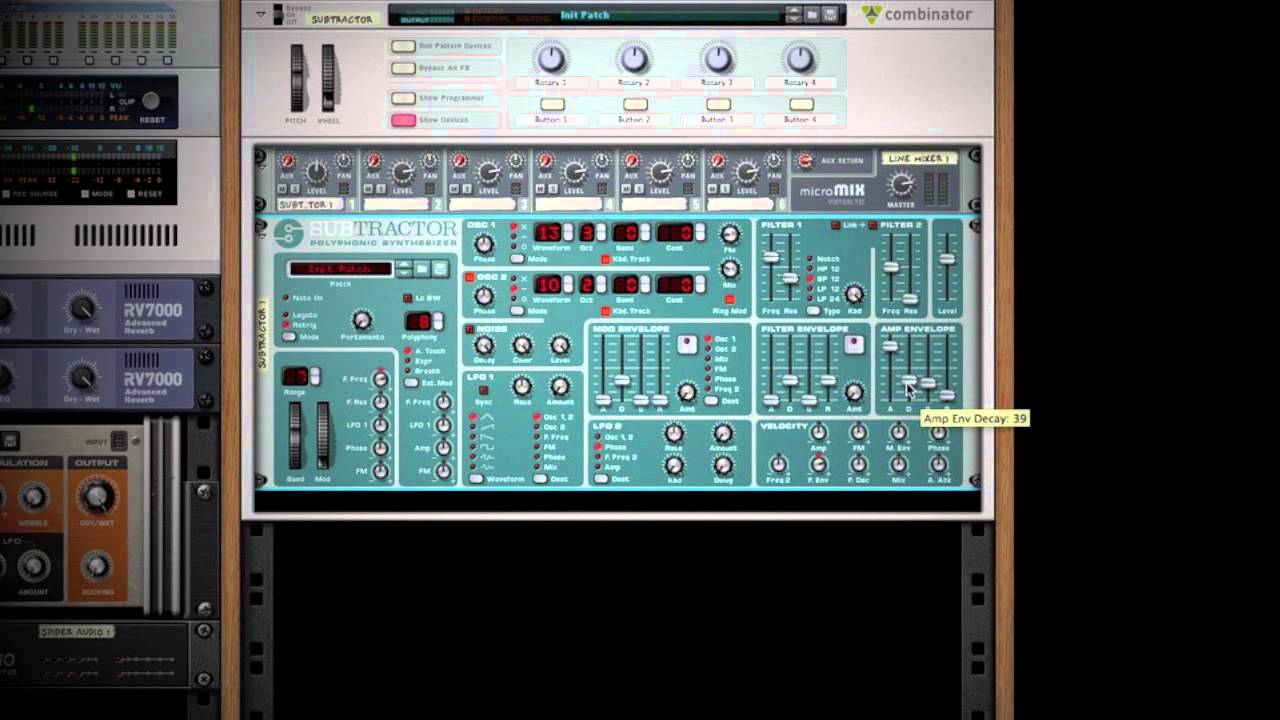Click oscillator Mix knob

730,269
